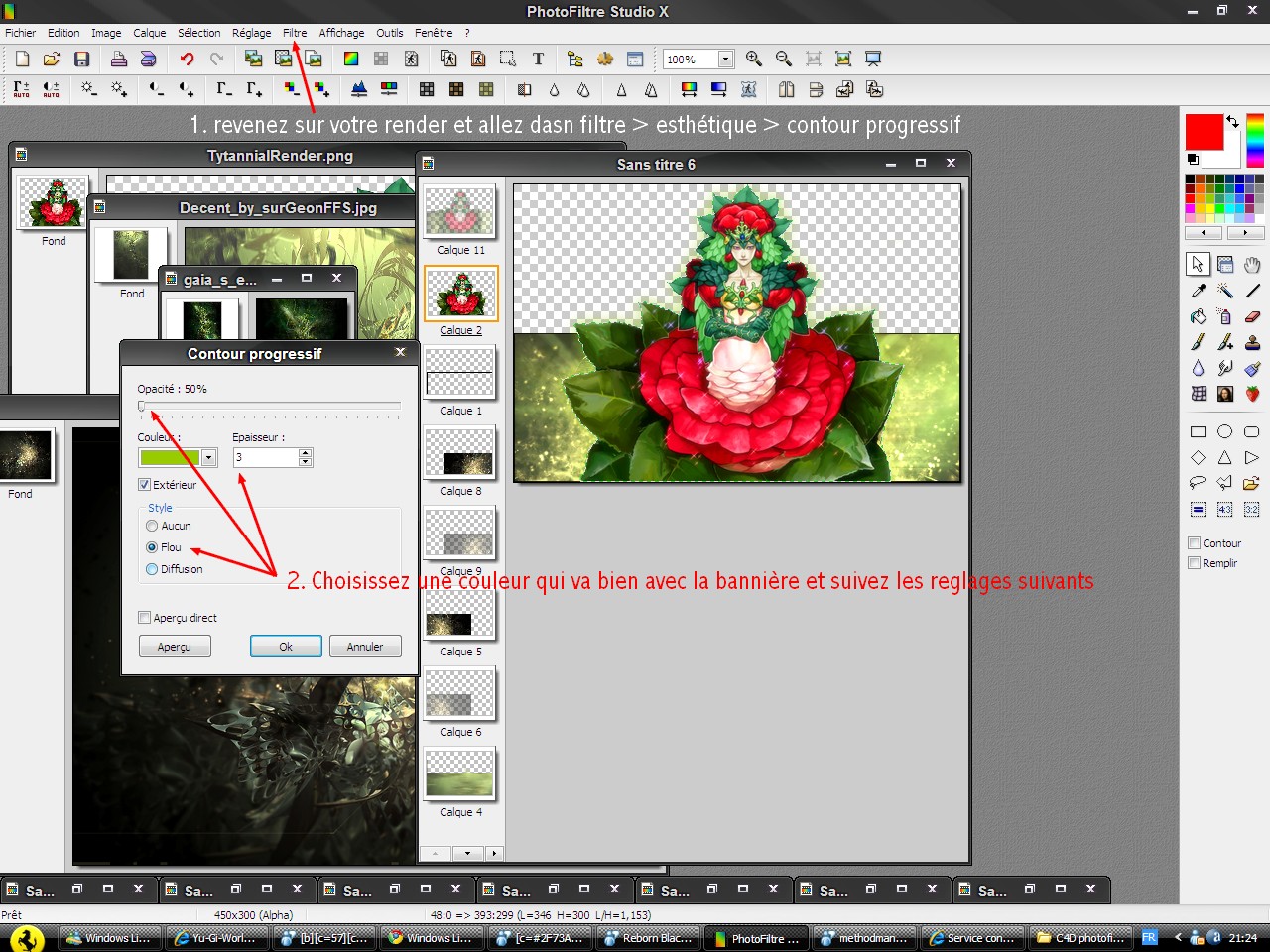Open the Fichier menu
The width and height of the screenshot is (1270, 952).
tap(20, 33)
